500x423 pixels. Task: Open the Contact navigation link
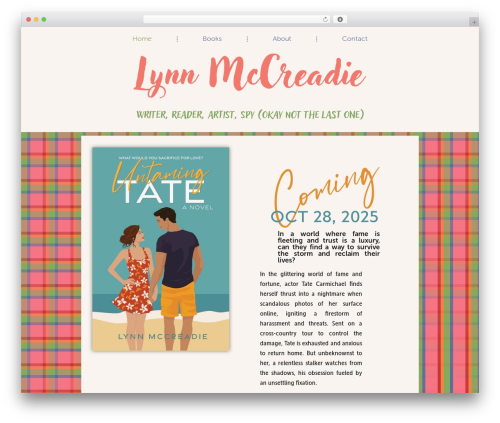coord(354,39)
